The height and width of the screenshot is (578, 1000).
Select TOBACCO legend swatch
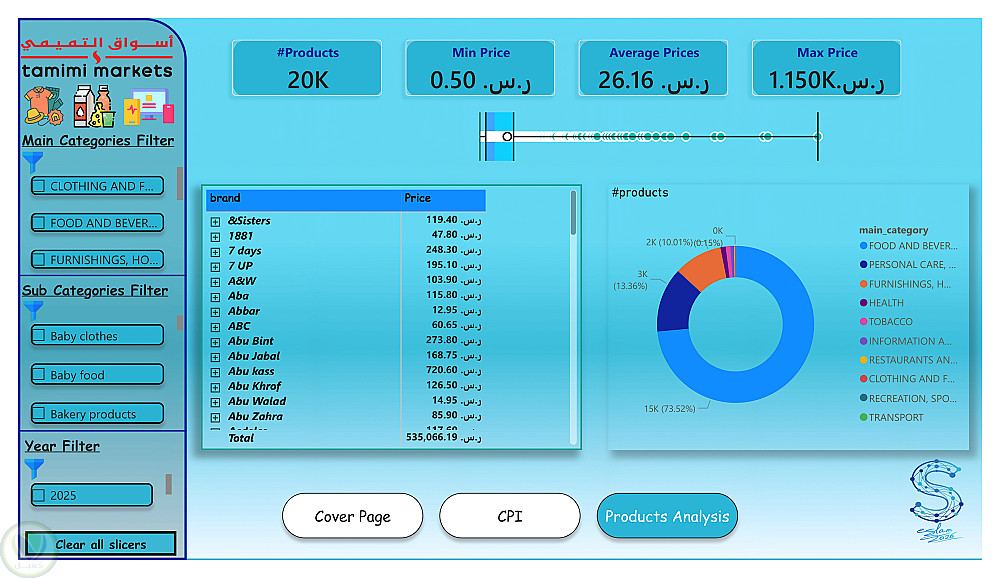point(864,322)
